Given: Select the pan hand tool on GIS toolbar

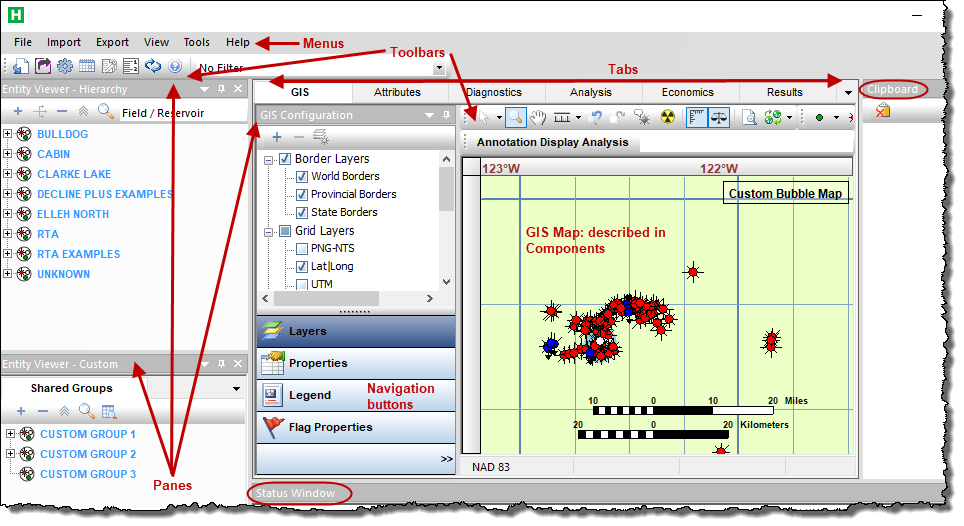Looking at the screenshot, I should click(x=539, y=117).
